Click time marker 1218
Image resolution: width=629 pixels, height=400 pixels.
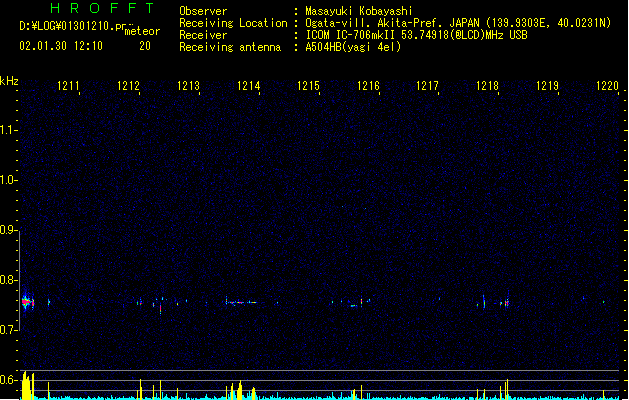click(487, 86)
